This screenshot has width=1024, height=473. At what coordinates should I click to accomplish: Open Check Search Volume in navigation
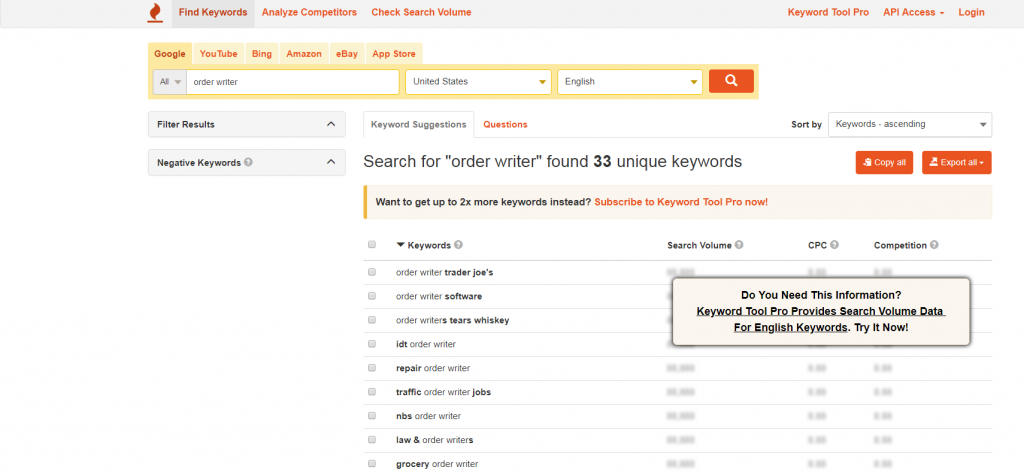421,12
